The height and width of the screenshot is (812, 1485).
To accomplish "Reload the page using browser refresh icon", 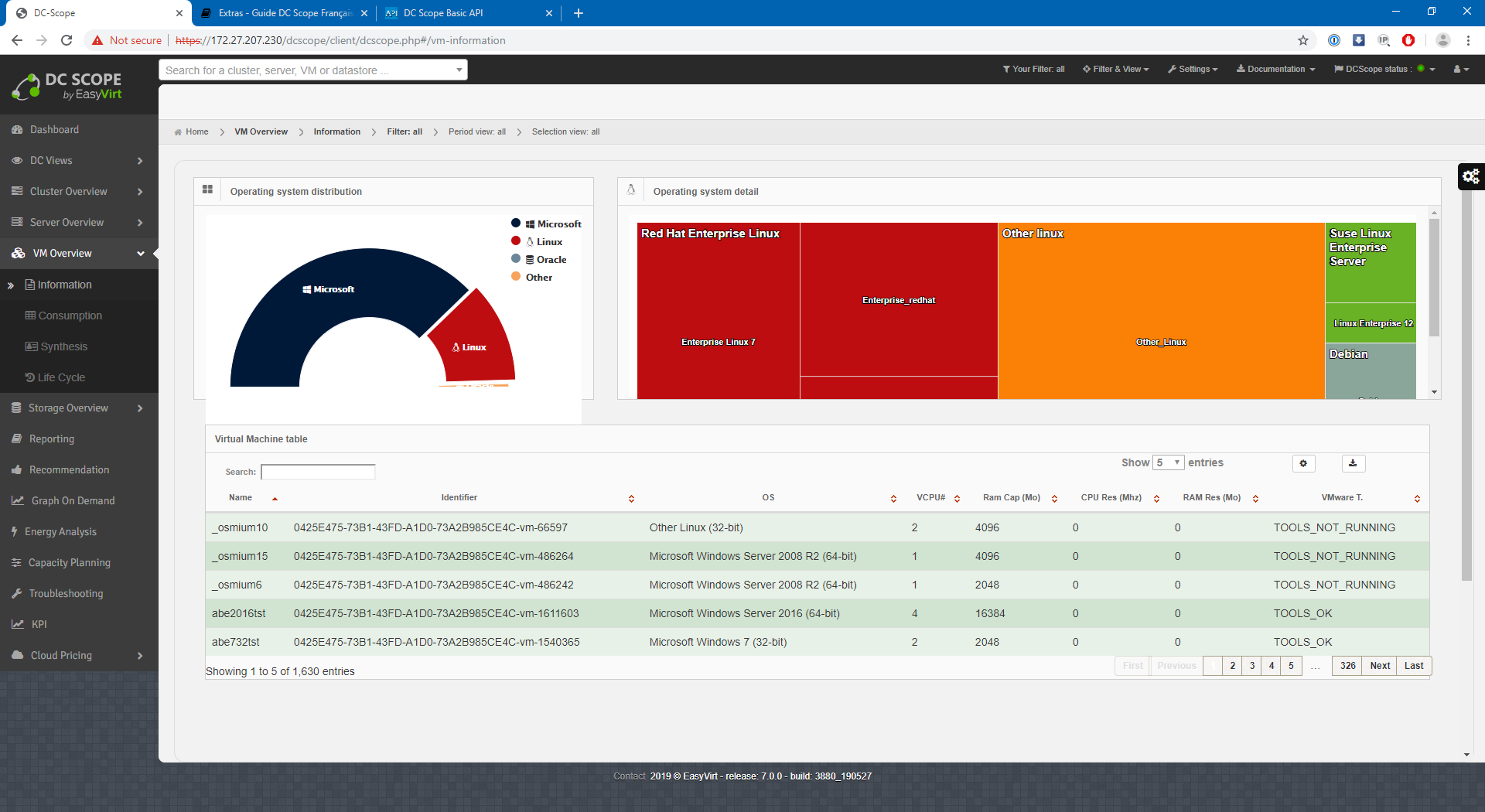I will tap(67, 40).
